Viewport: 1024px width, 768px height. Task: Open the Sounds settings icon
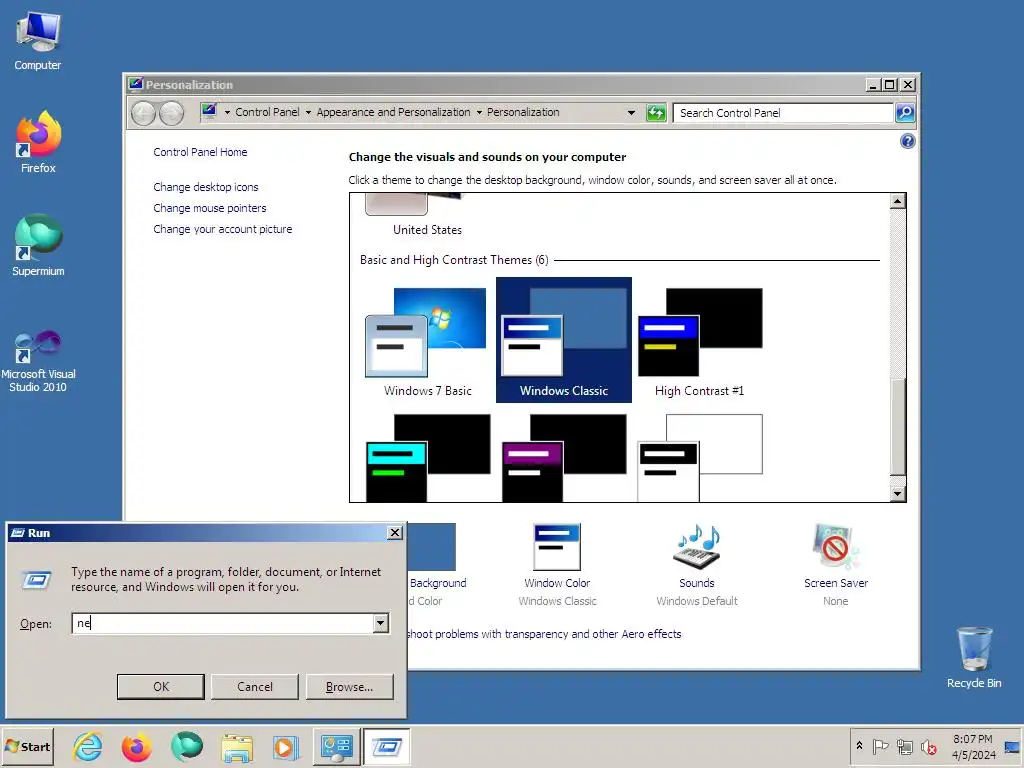(697, 547)
